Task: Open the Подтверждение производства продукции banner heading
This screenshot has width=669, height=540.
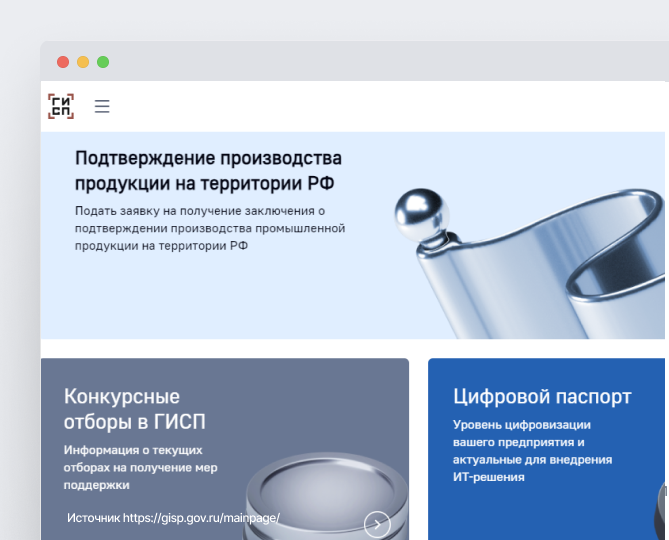Action: pos(208,171)
